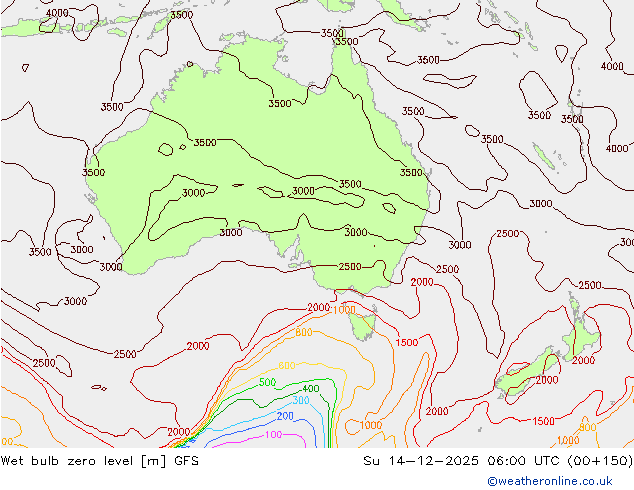The height and width of the screenshot is (490, 634).
Task: Click the blue 200 contour label
Action: 285,416
